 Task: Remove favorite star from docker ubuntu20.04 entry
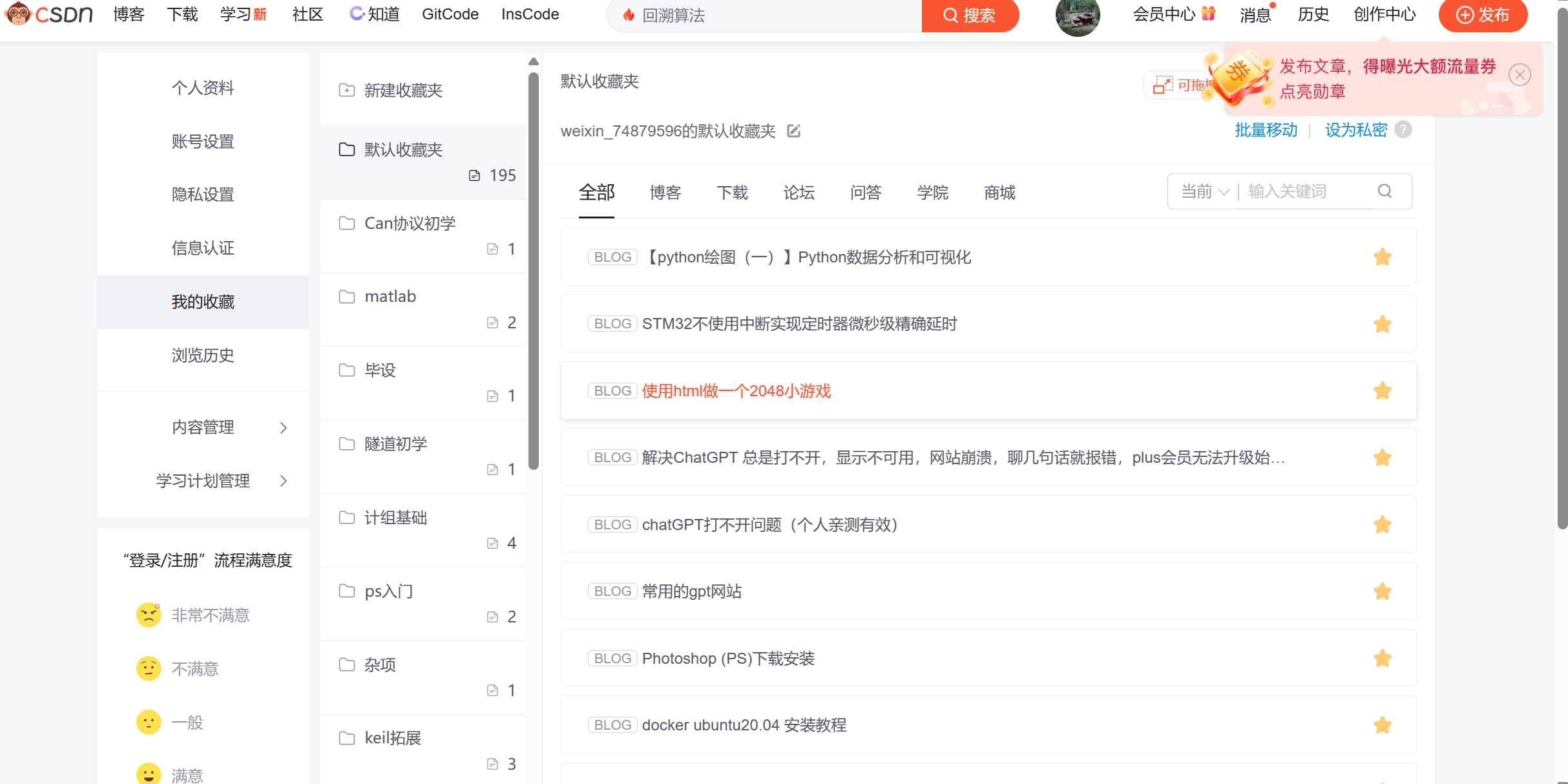pos(1382,725)
